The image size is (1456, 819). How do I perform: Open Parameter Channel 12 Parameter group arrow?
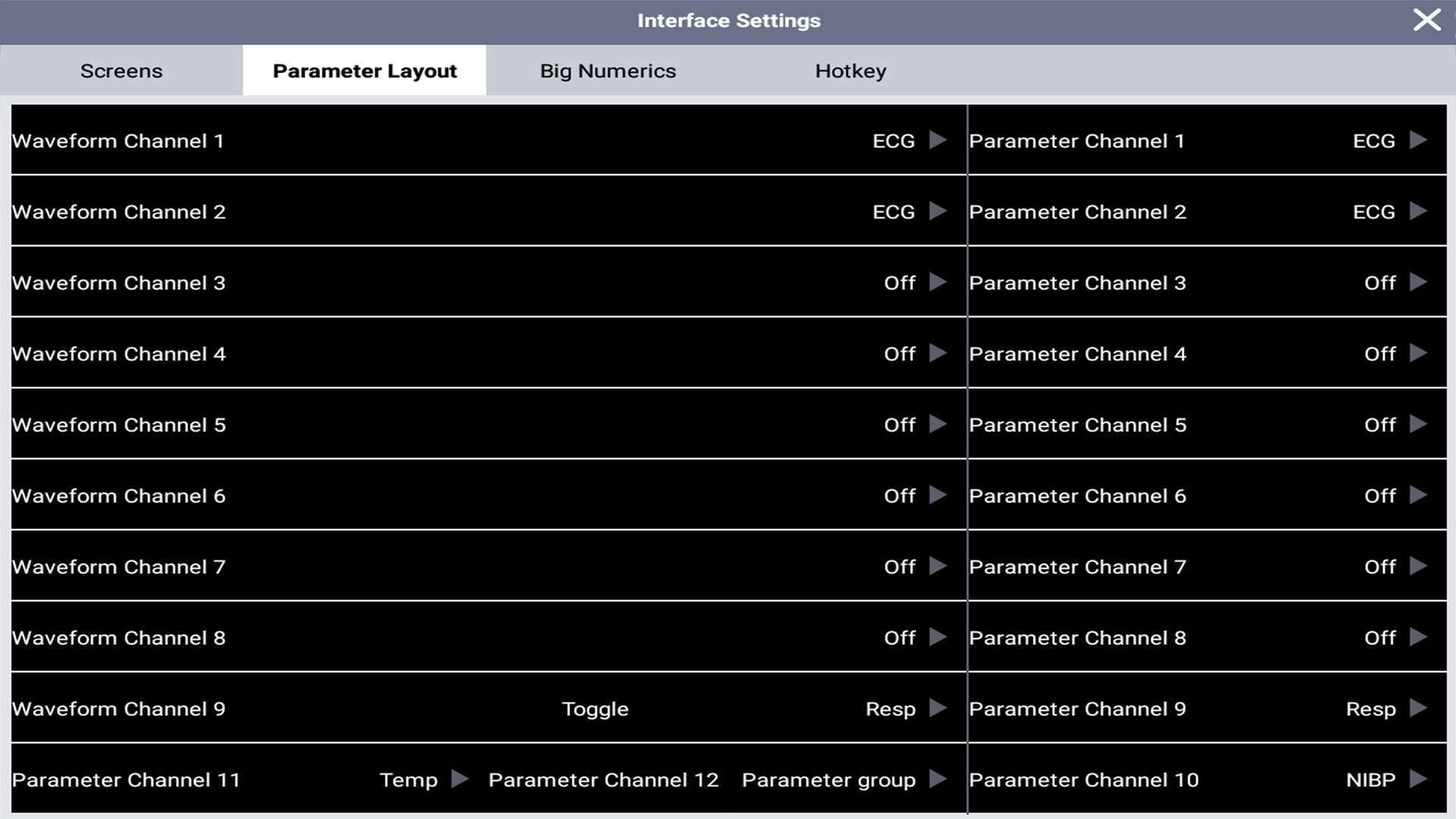tap(938, 780)
